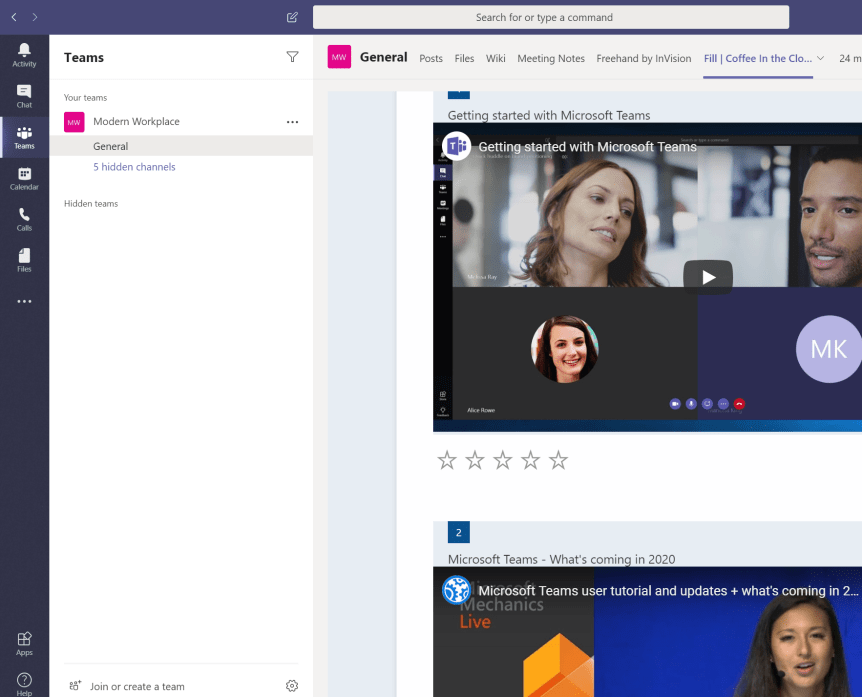Image resolution: width=862 pixels, height=697 pixels.
Task: Open Files in the sidebar
Action: coord(24,260)
